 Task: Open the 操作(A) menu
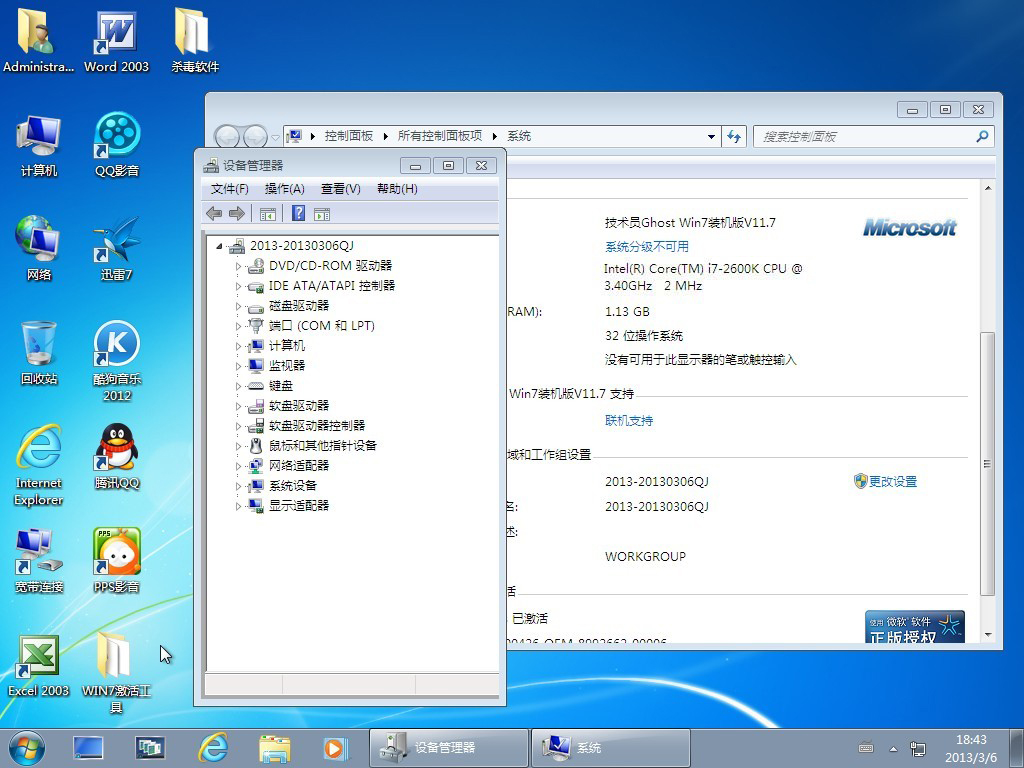285,189
